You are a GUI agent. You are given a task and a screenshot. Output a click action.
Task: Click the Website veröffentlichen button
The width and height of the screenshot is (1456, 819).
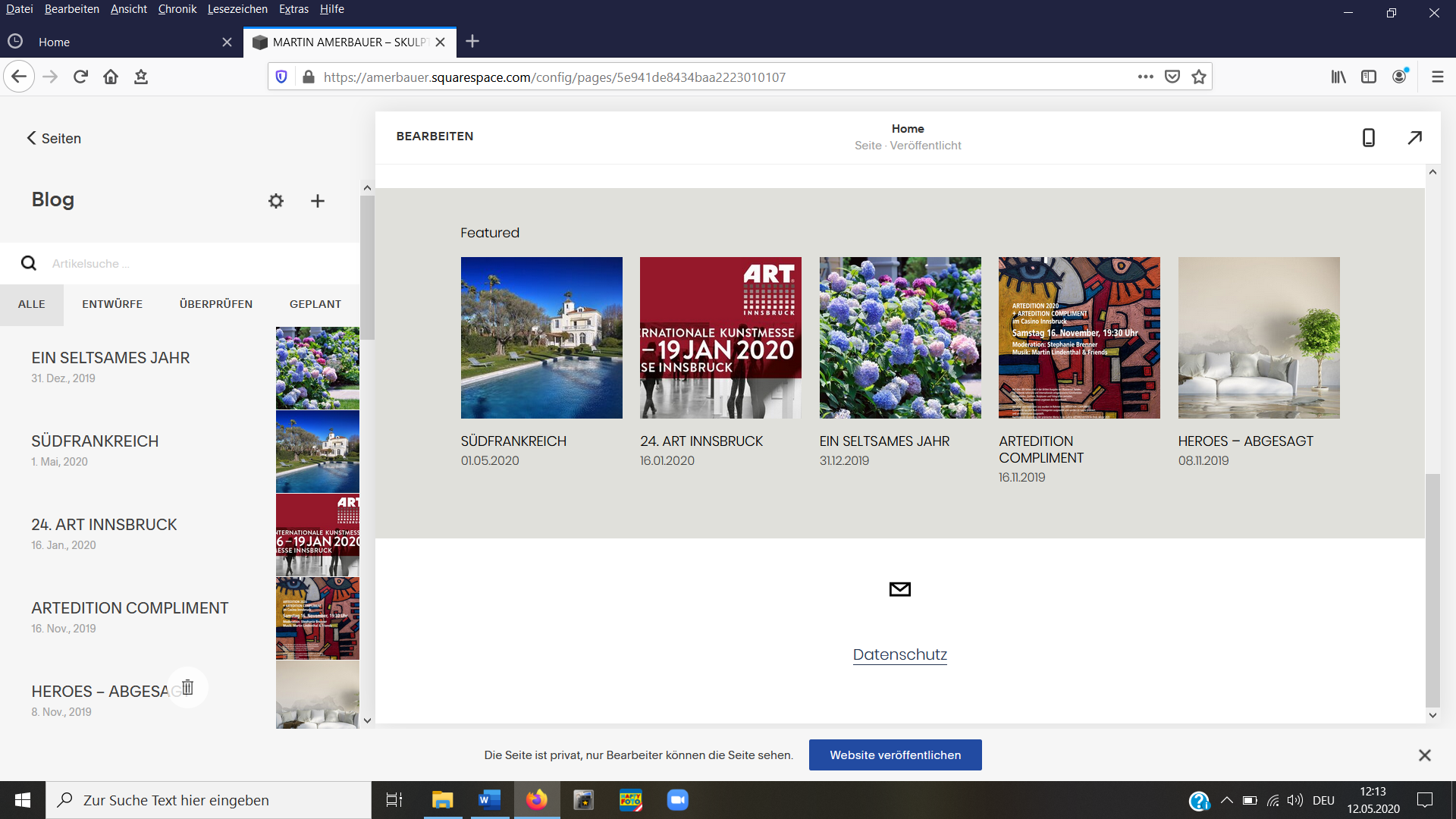tap(895, 755)
